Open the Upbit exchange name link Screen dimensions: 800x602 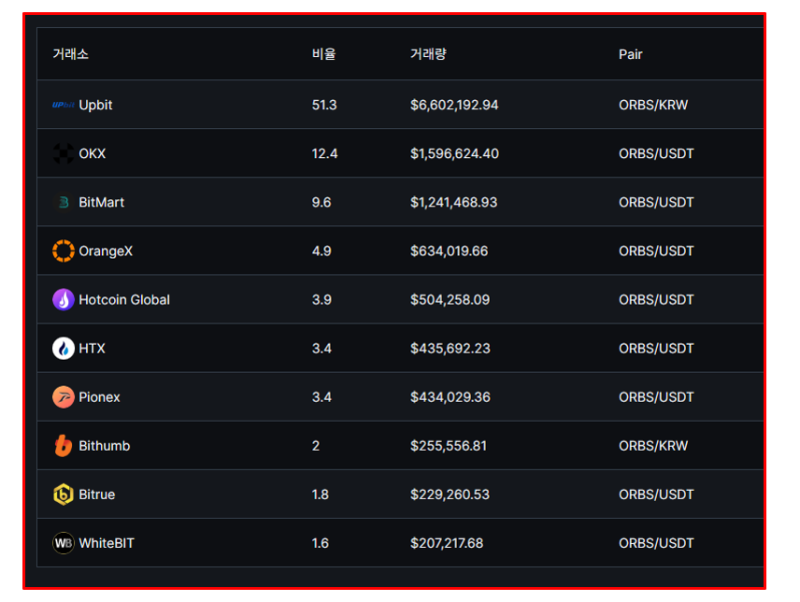pos(95,105)
